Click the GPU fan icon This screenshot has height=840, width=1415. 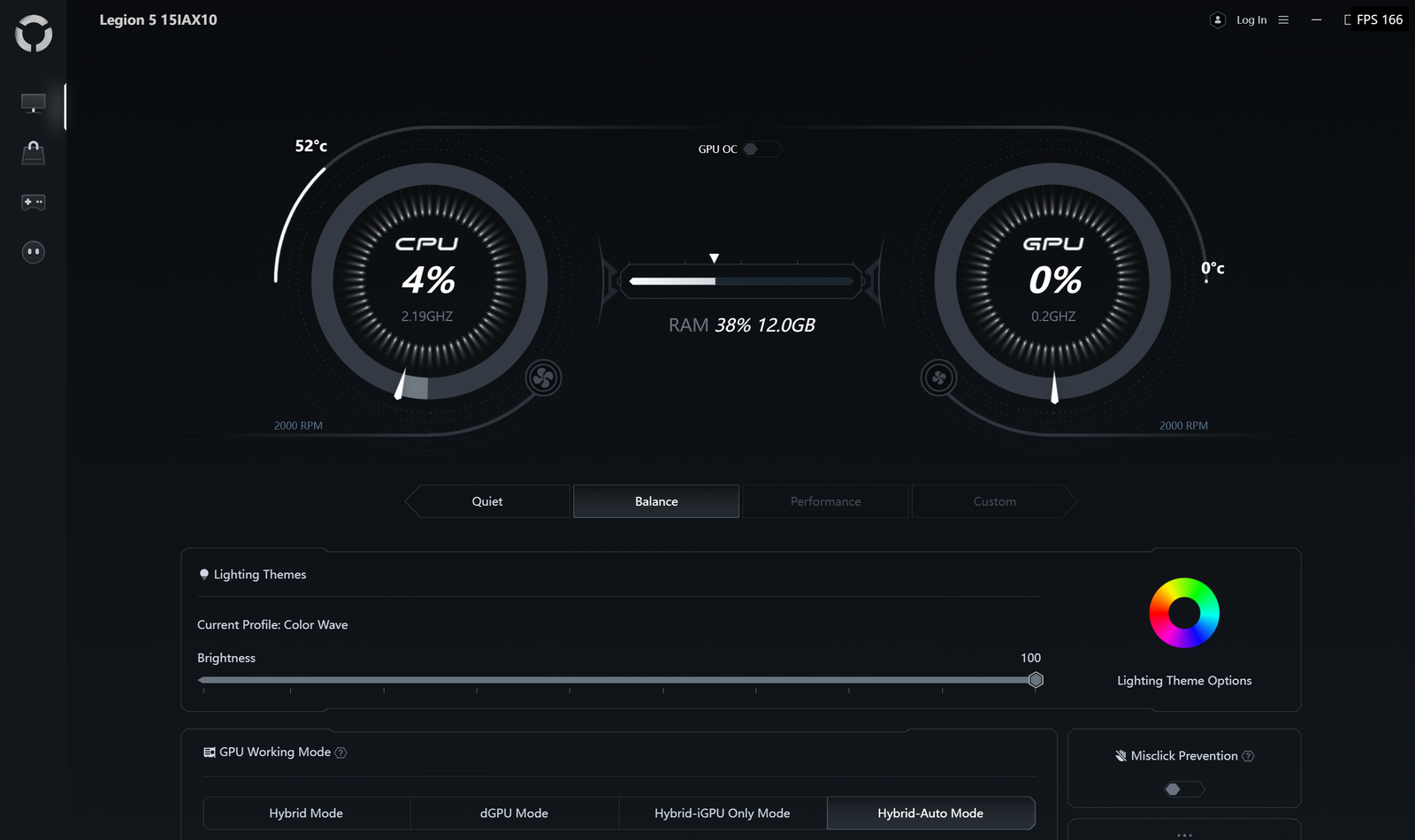(938, 378)
